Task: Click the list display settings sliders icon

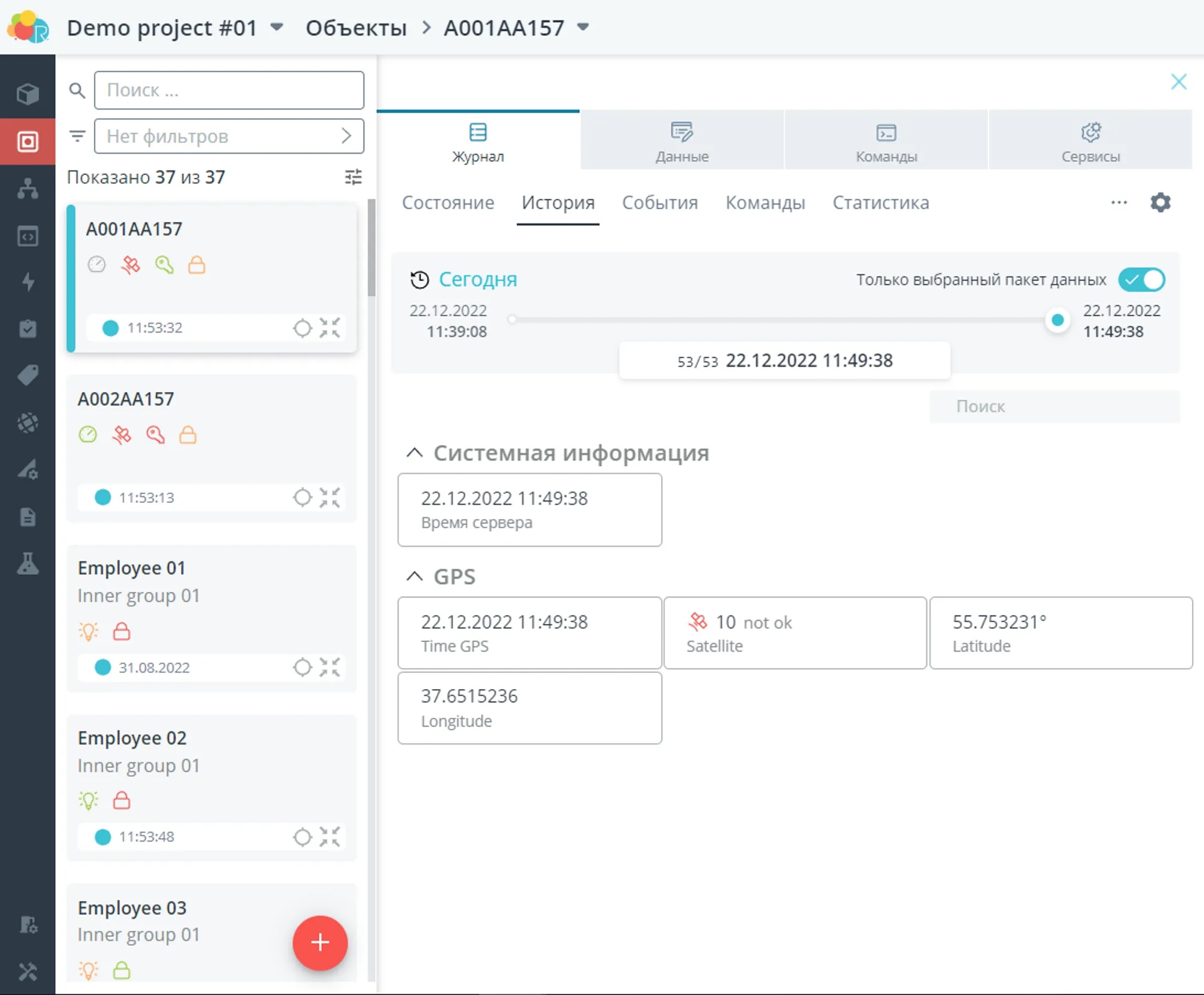Action: coord(353,177)
